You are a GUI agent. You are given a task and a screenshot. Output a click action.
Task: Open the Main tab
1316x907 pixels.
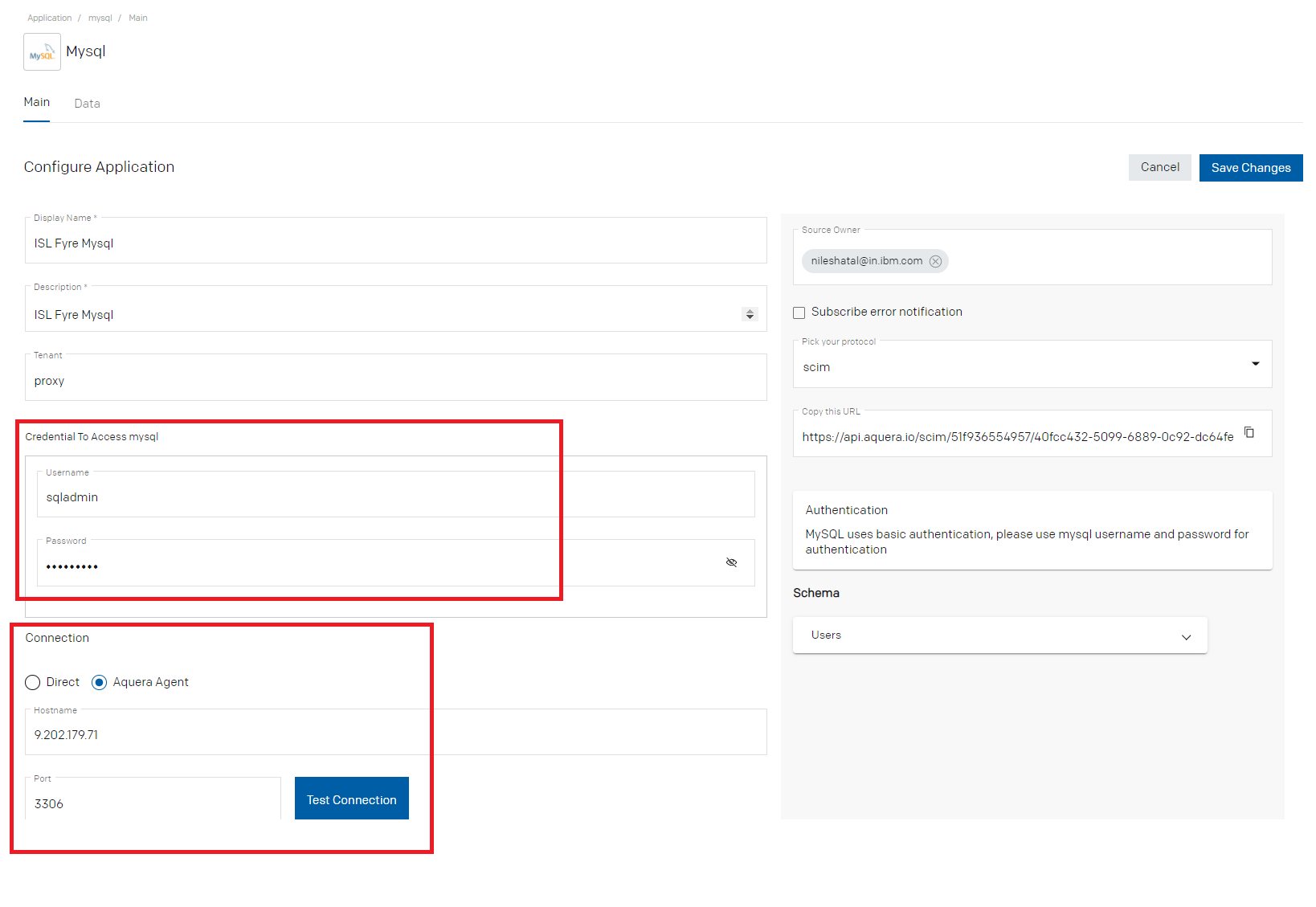36,102
